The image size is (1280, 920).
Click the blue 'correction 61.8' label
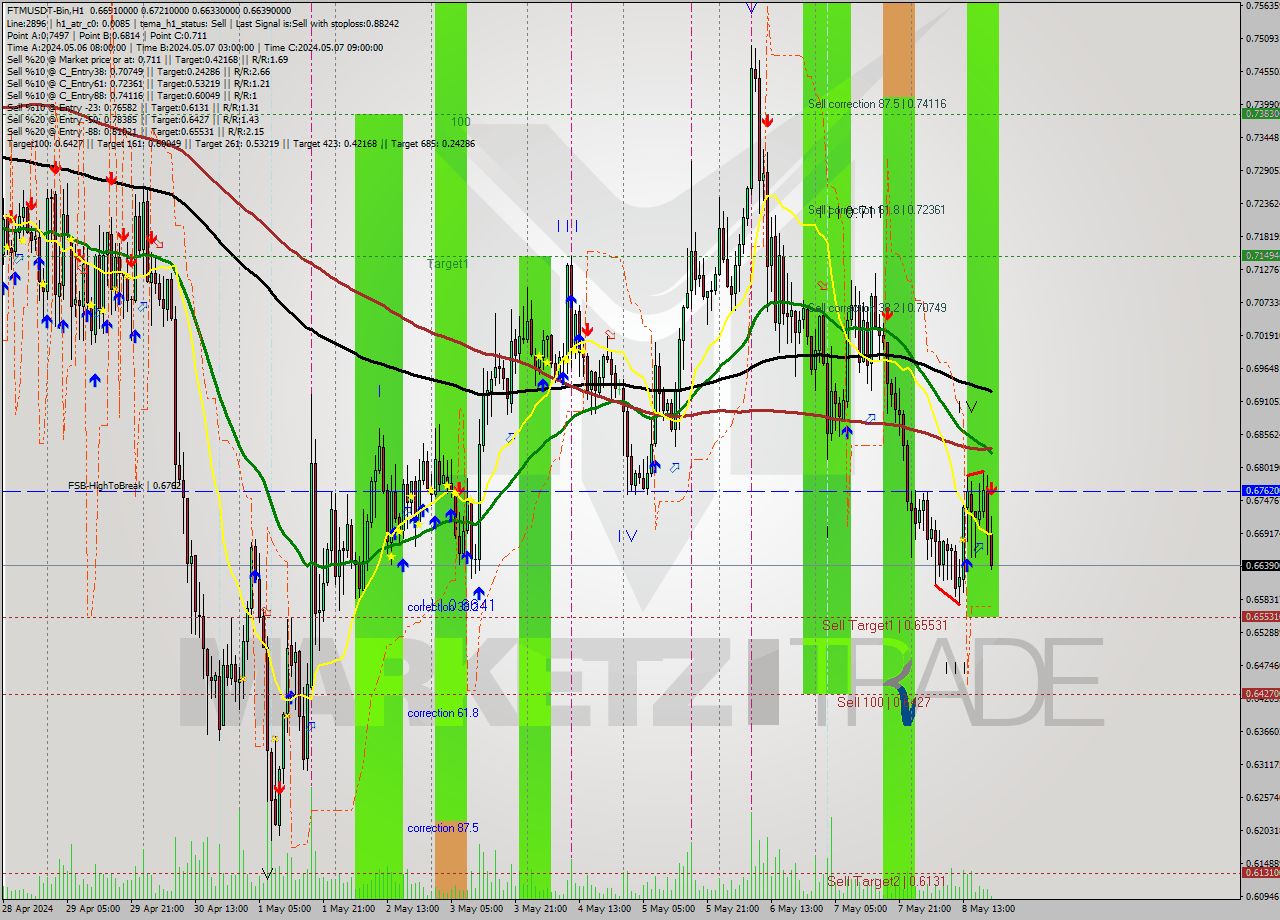[x=443, y=713]
